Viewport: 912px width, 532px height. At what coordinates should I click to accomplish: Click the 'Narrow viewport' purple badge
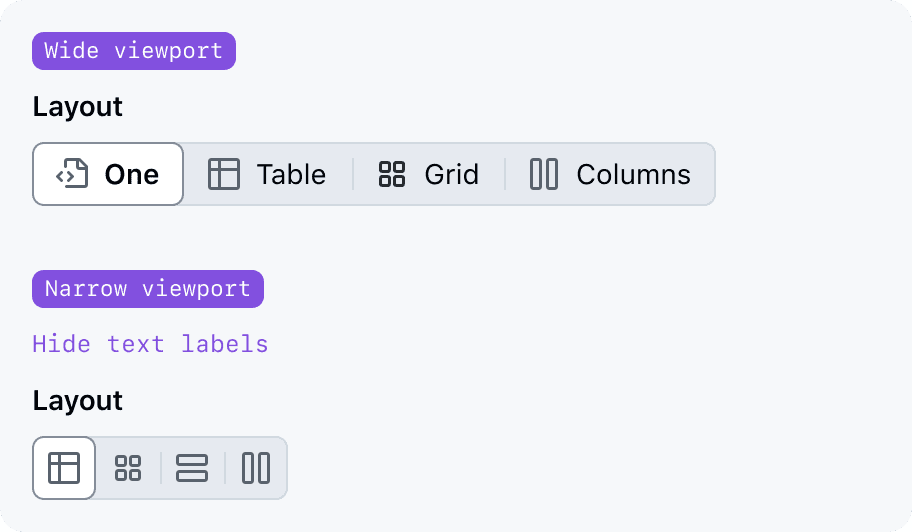click(x=148, y=289)
